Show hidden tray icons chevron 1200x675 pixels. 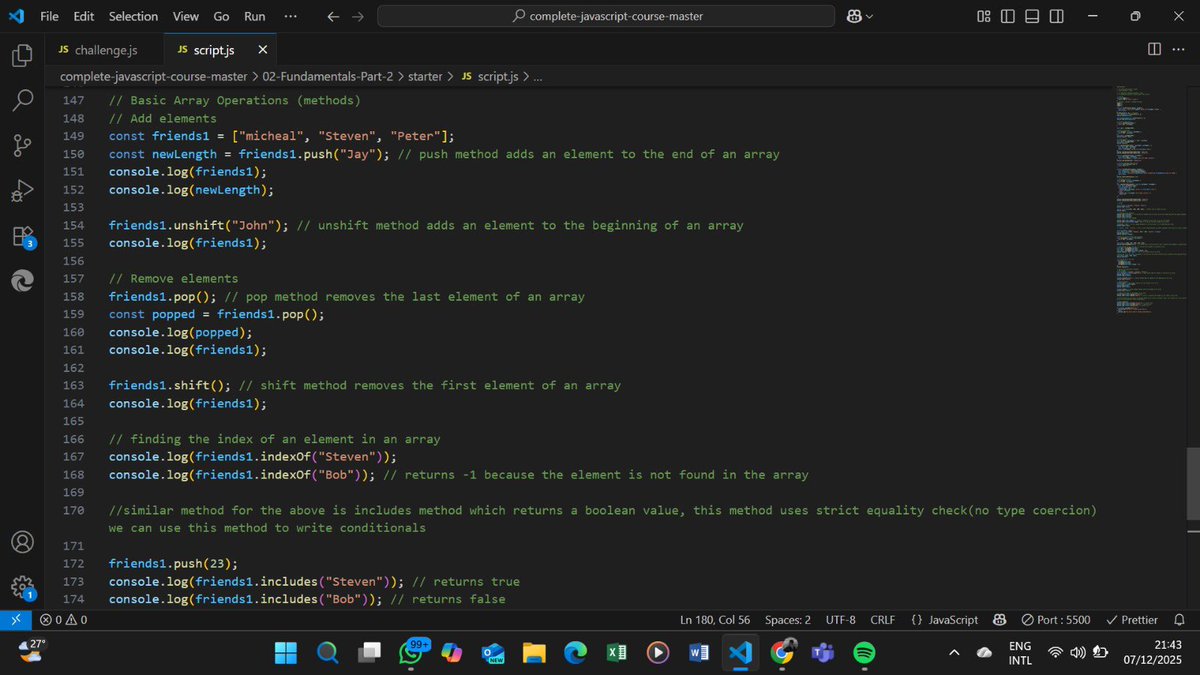(953, 652)
